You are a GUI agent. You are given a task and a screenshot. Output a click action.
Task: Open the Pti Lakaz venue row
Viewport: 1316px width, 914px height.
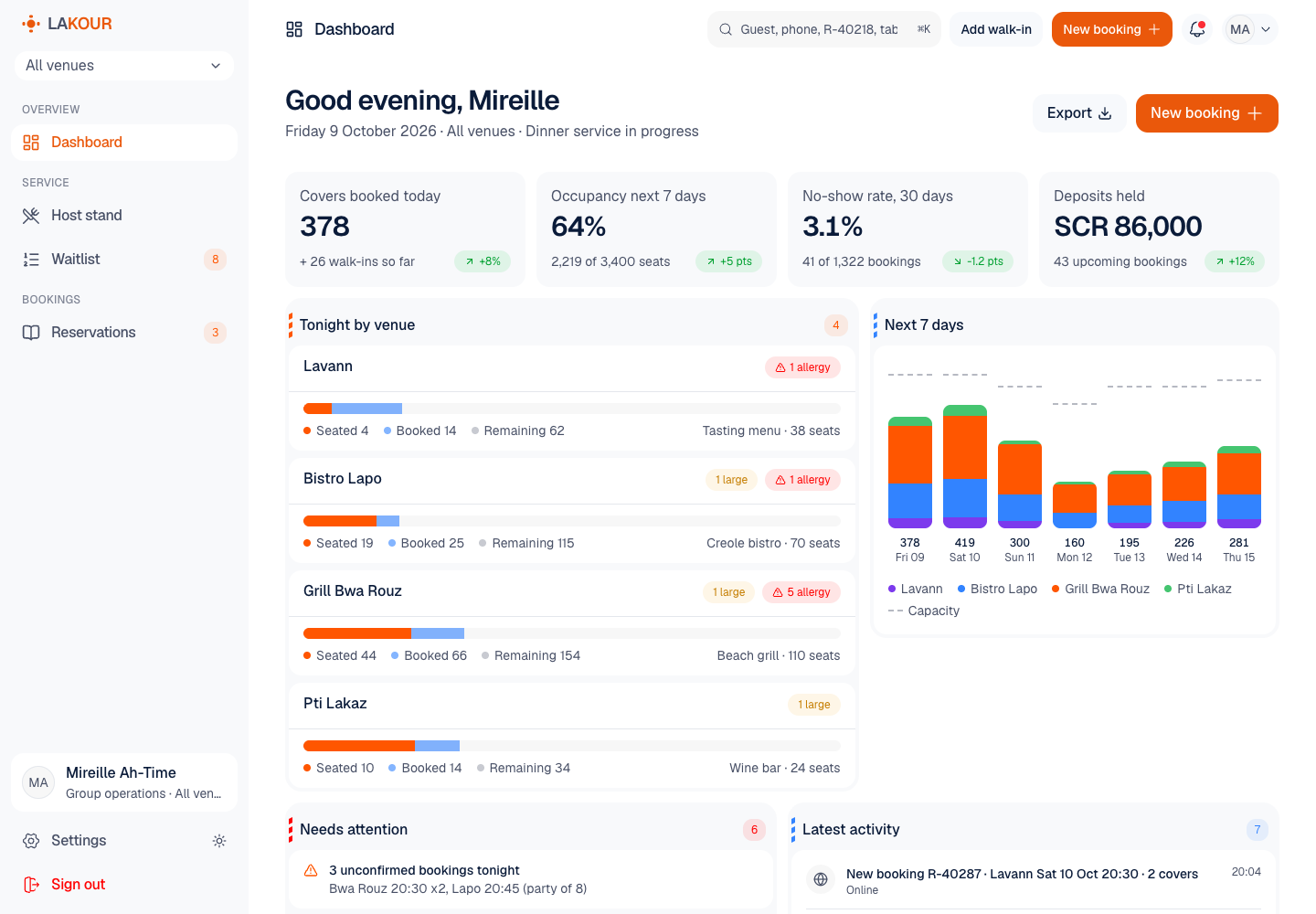[x=572, y=735]
